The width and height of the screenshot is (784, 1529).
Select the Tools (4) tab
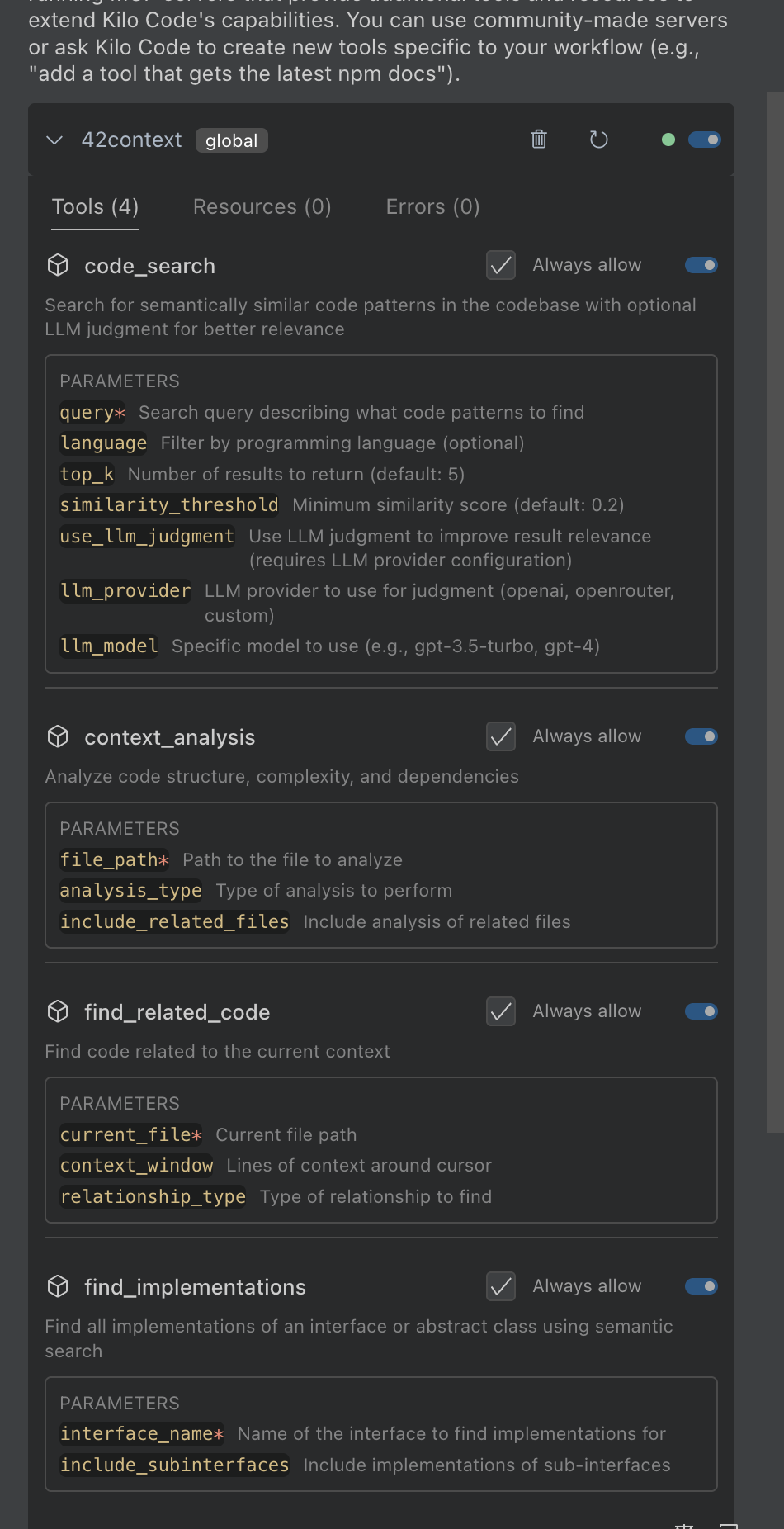tap(95, 206)
